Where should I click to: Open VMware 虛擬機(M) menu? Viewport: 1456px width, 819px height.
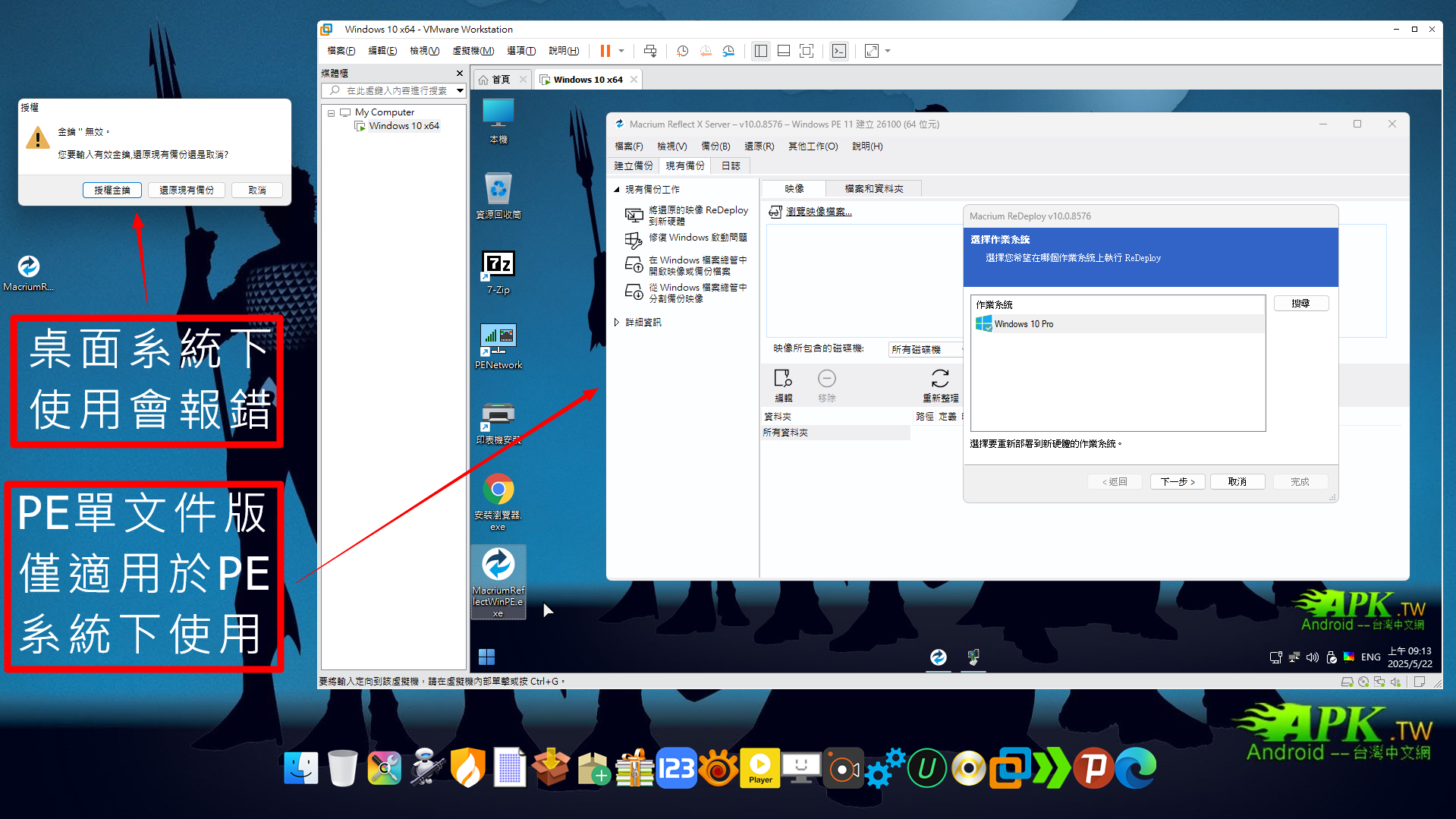point(473,51)
